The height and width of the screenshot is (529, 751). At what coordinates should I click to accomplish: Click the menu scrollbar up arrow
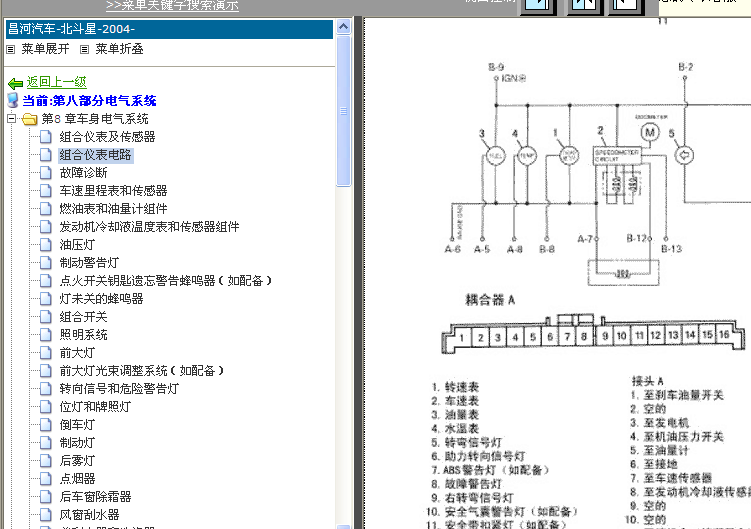(343, 27)
